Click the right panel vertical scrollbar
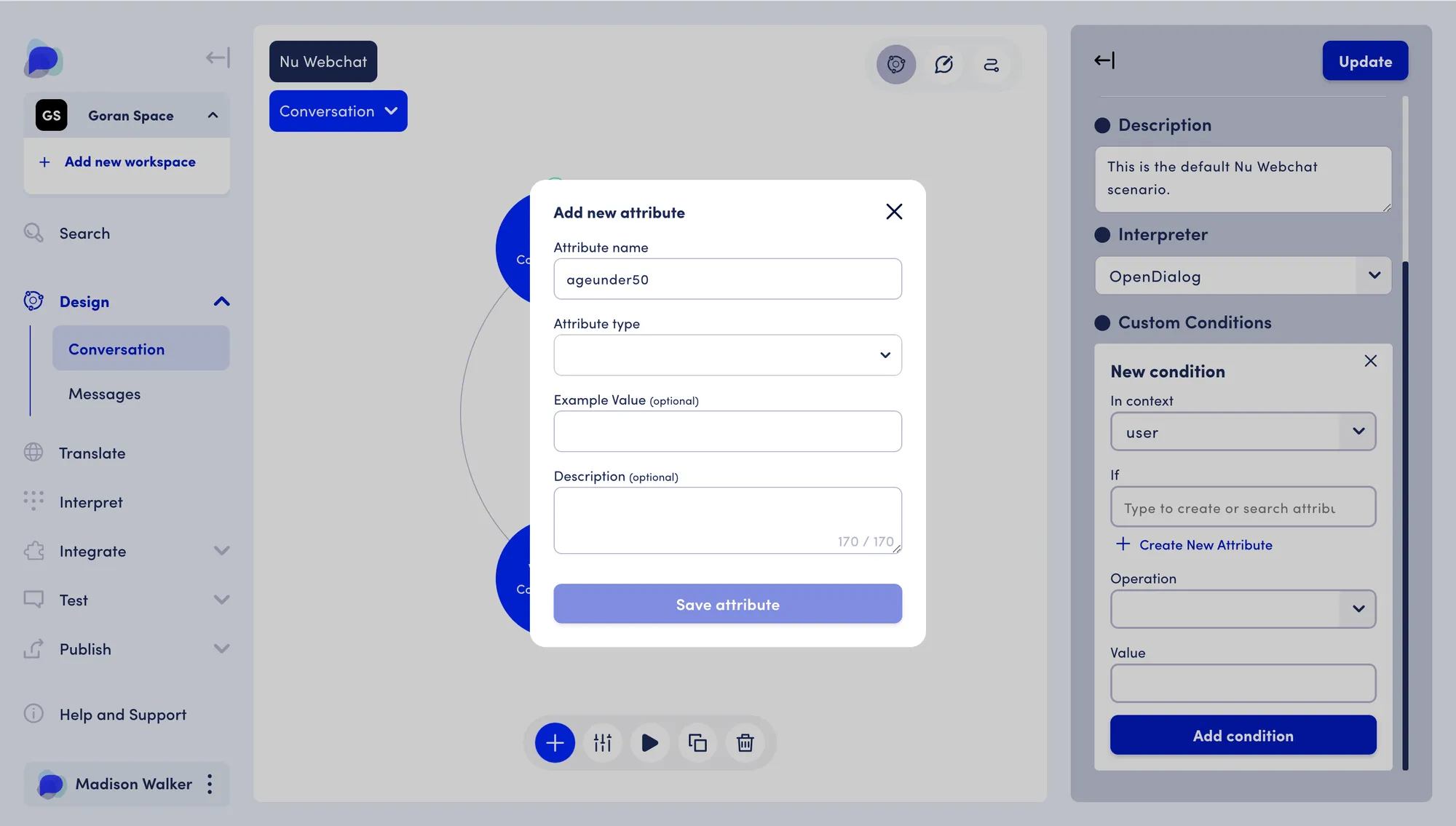This screenshot has height=826, width=1456. pyautogui.click(x=1405, y=515)
